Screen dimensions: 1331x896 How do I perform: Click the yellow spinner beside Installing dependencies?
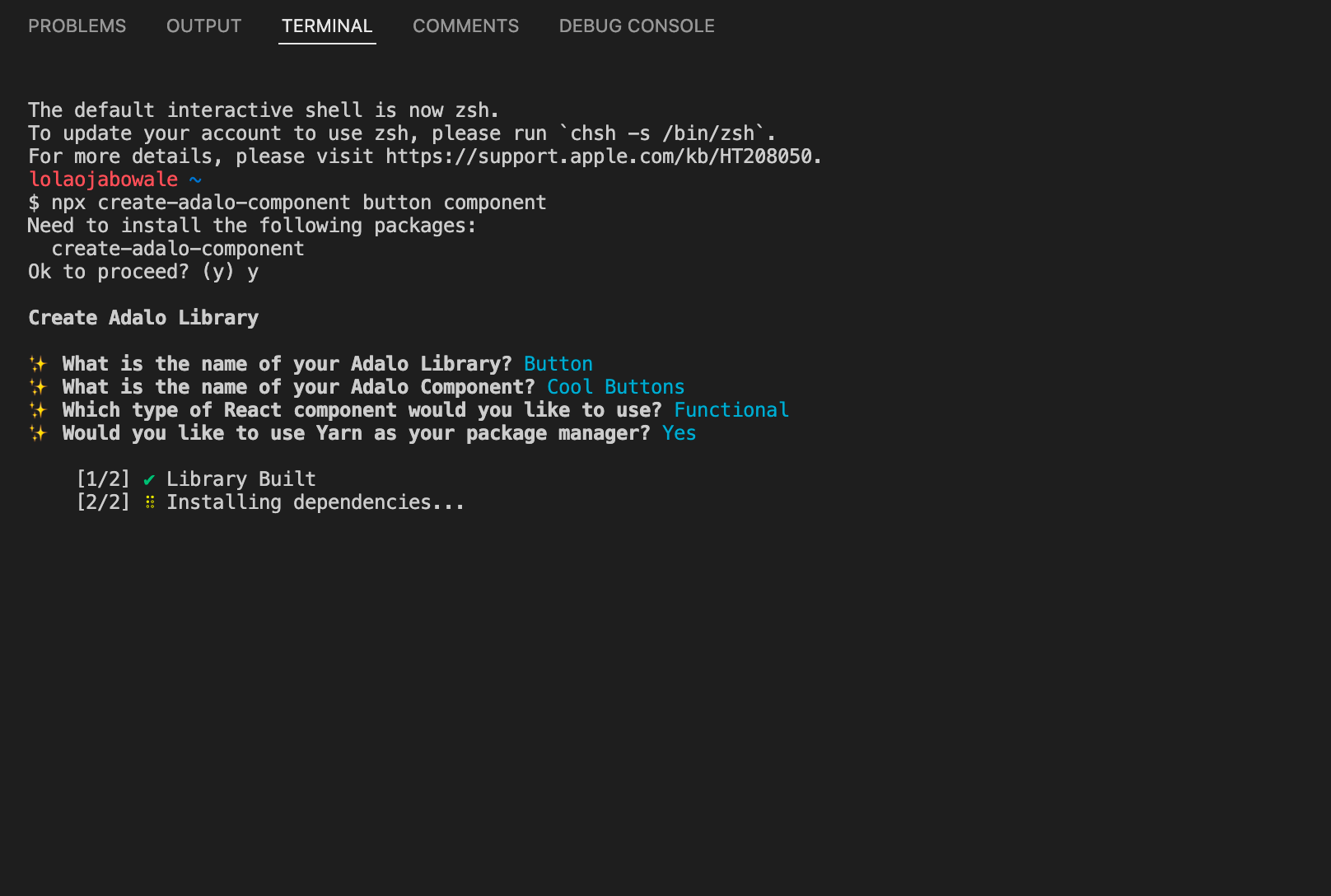point(150,502)
